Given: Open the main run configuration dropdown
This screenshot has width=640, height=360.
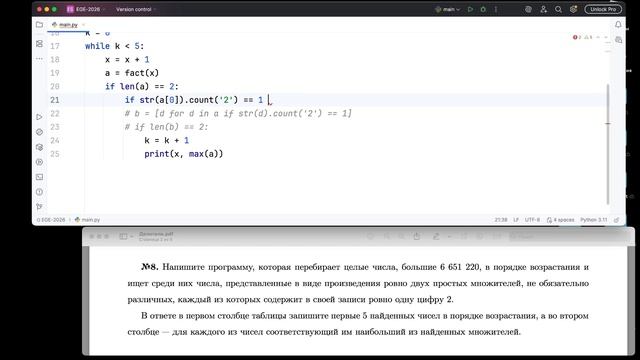Looking at the screenshot, I should coord(447,9).
